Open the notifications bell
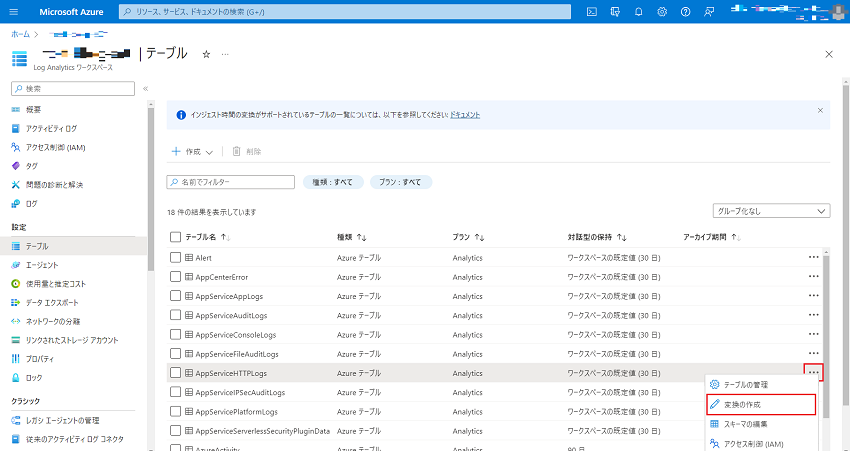The height and width of the screenshot is (451, 850). click(x=639, y=11)
